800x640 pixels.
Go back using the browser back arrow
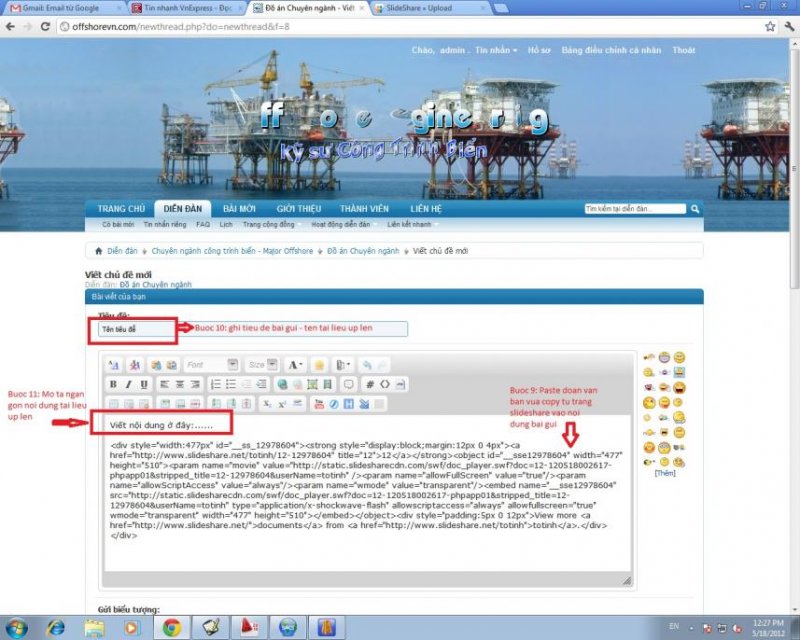tap(10, 27)
